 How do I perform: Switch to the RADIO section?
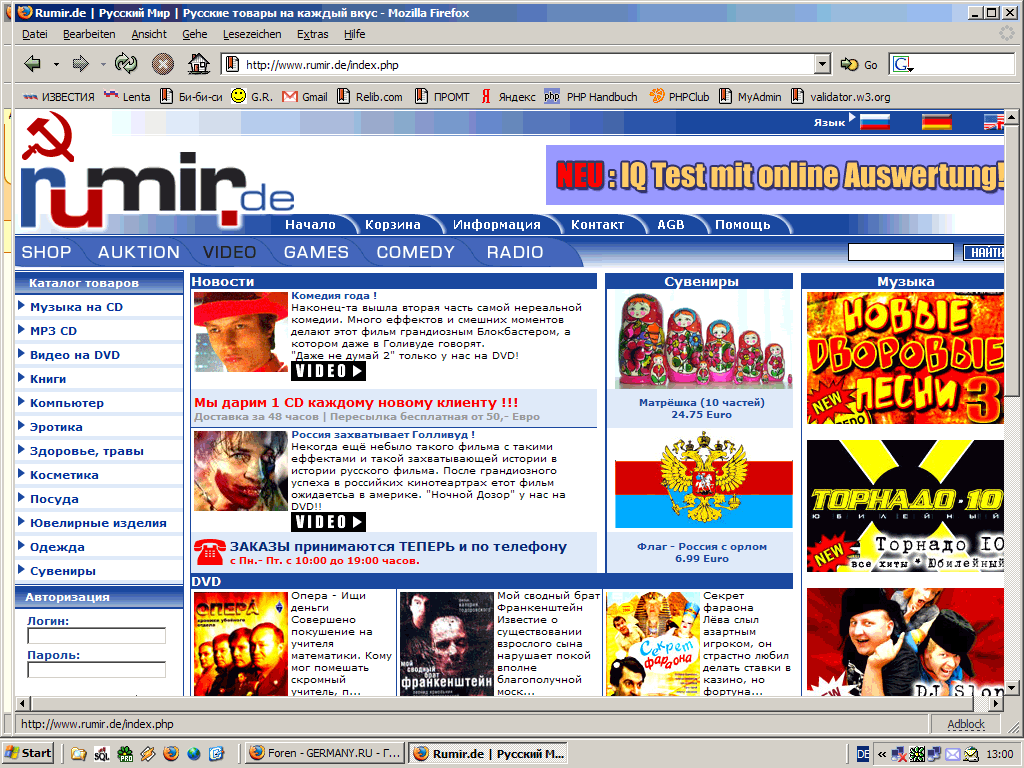(x=515, y=252)
